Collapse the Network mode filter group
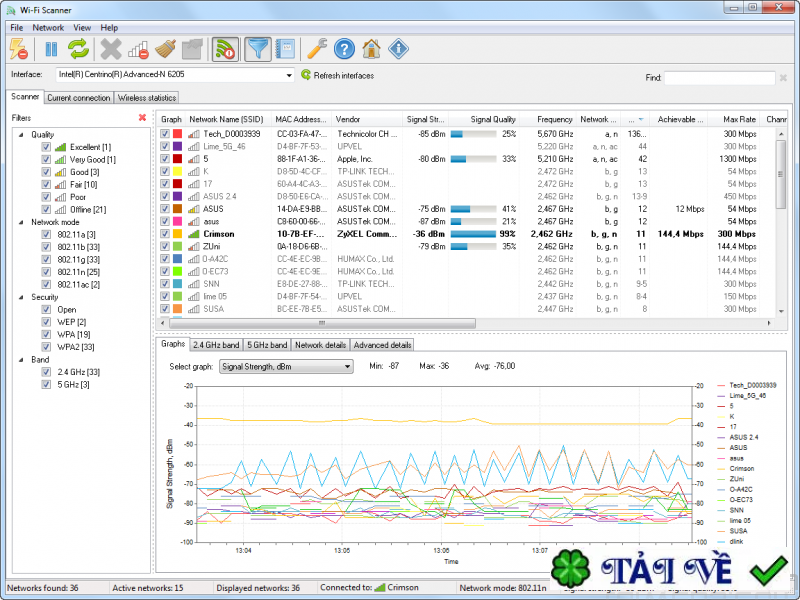 coord(22,222)
